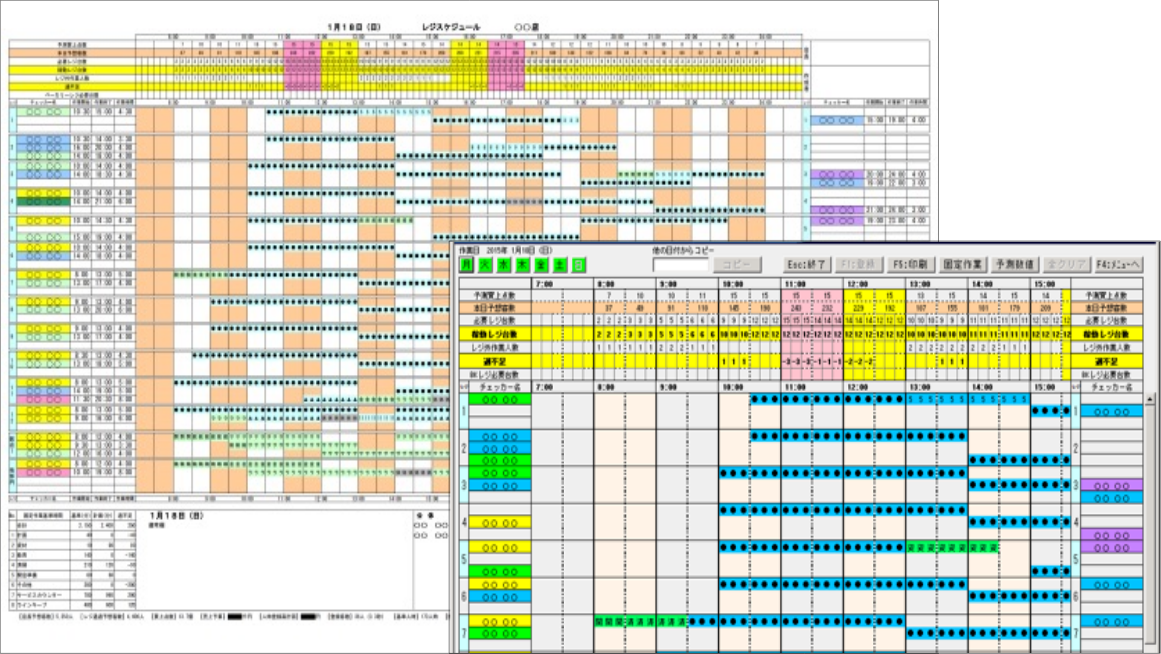Click the コピー button

pyautogui.click(x=736, y=264)
